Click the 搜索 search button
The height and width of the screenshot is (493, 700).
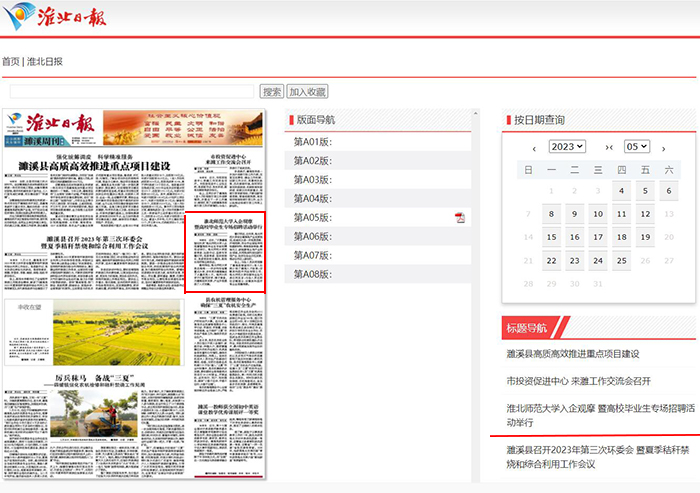point(272,91)
